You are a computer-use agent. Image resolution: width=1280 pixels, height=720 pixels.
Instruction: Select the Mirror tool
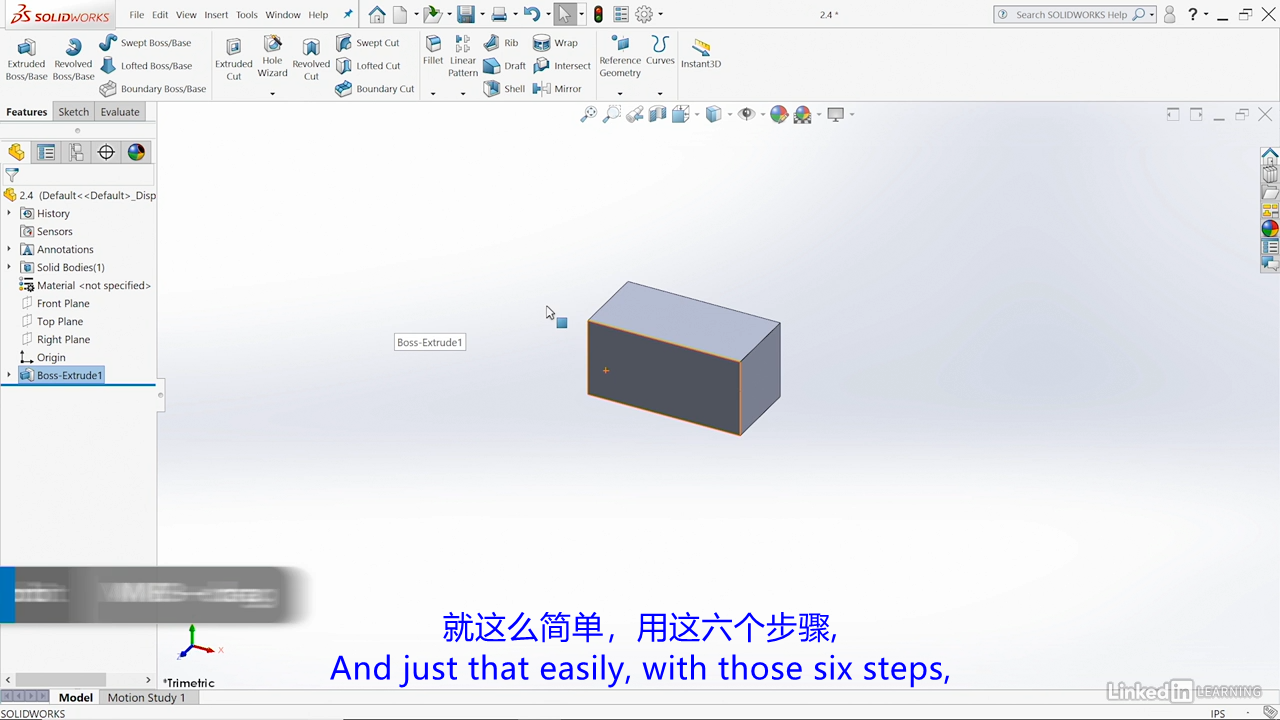[x=557, y=89]
